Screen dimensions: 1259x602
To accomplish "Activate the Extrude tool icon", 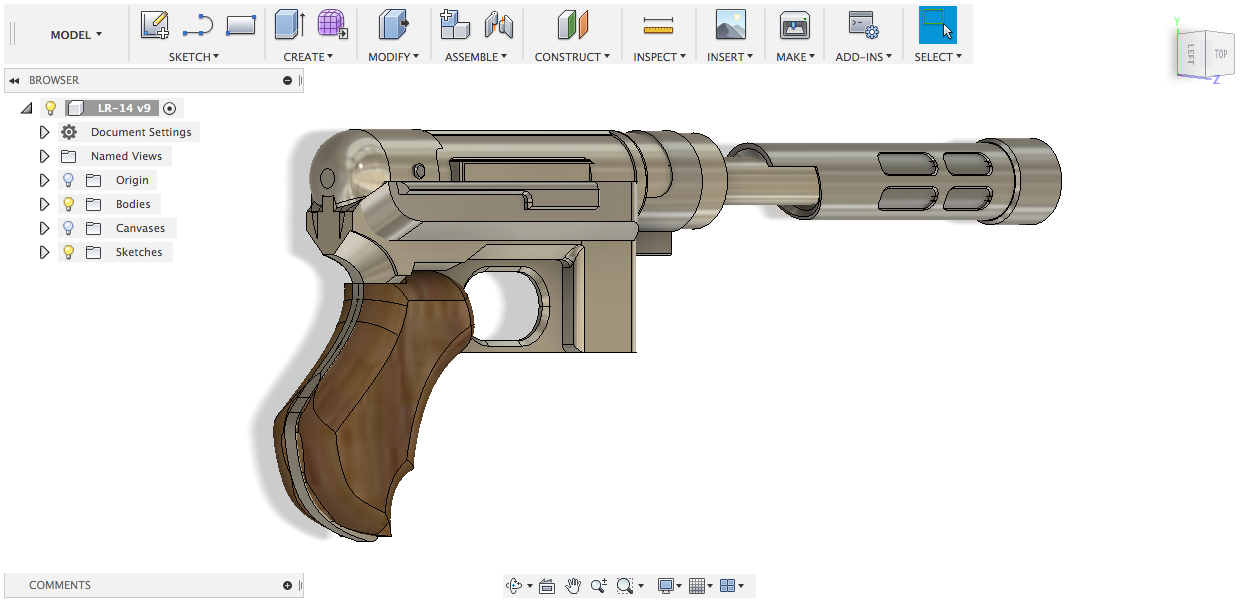I will point(289,24).
